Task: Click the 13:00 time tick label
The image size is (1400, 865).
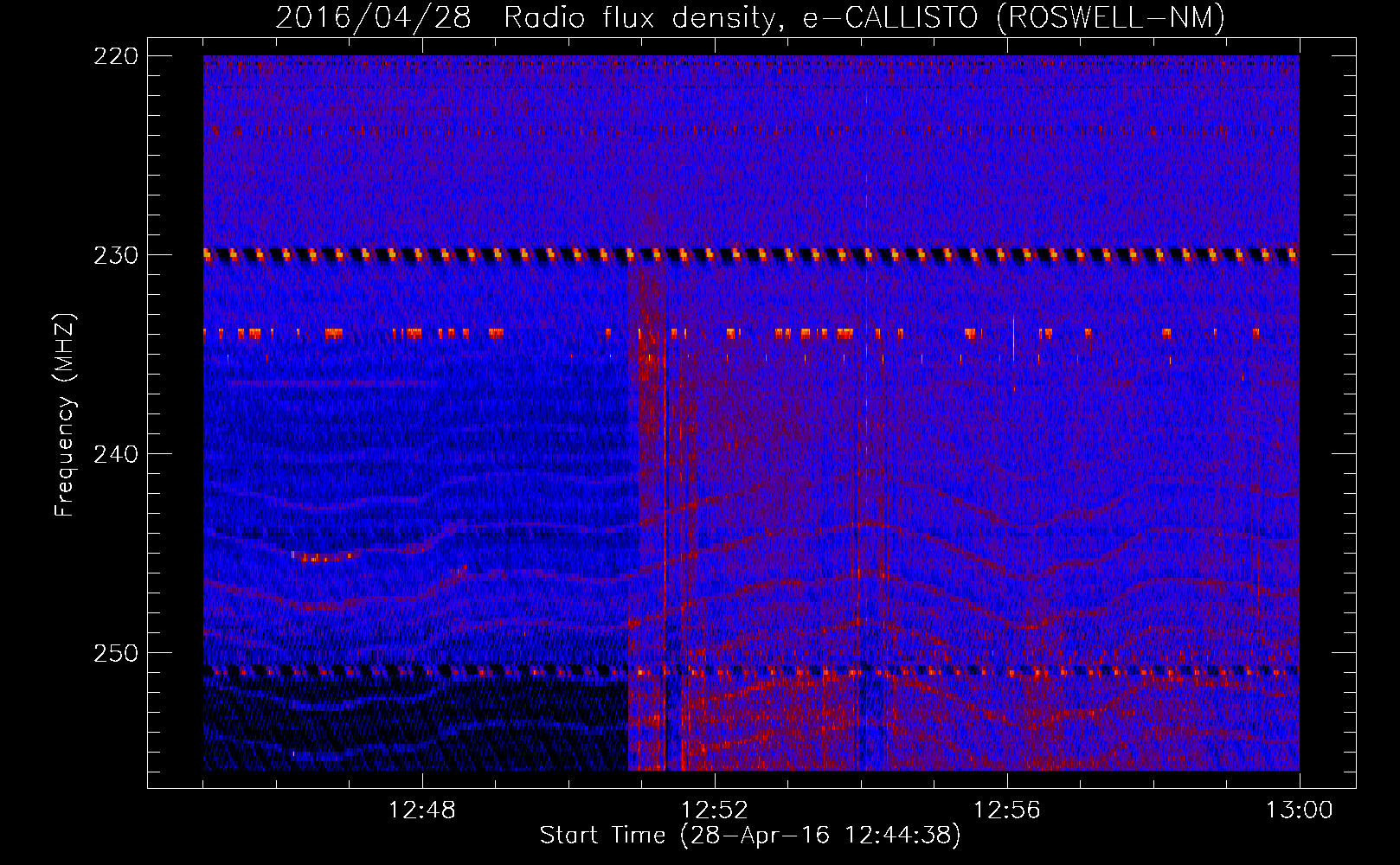Action: pyautogui.click(x=1300, y=811)
